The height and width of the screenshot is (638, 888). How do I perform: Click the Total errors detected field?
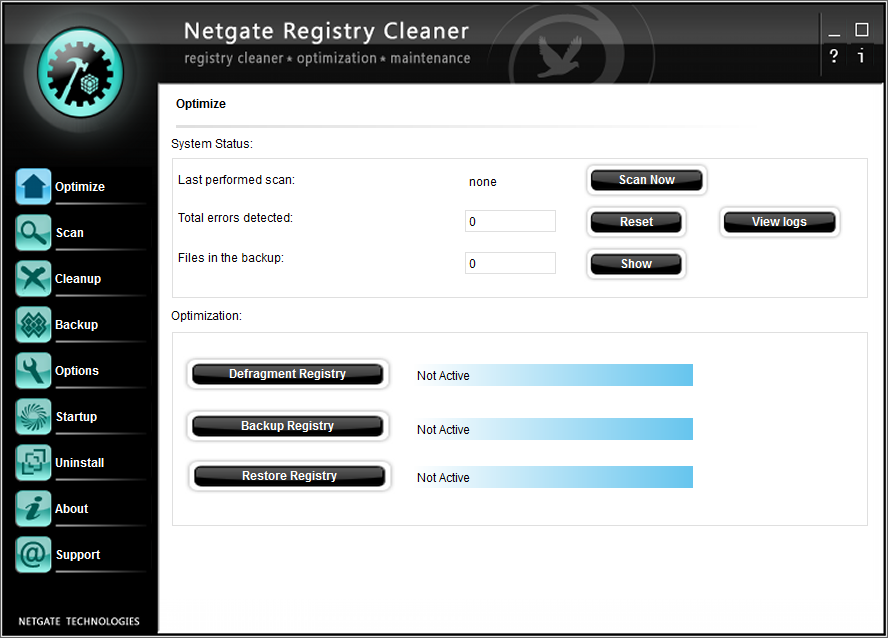tap(510, 221)
